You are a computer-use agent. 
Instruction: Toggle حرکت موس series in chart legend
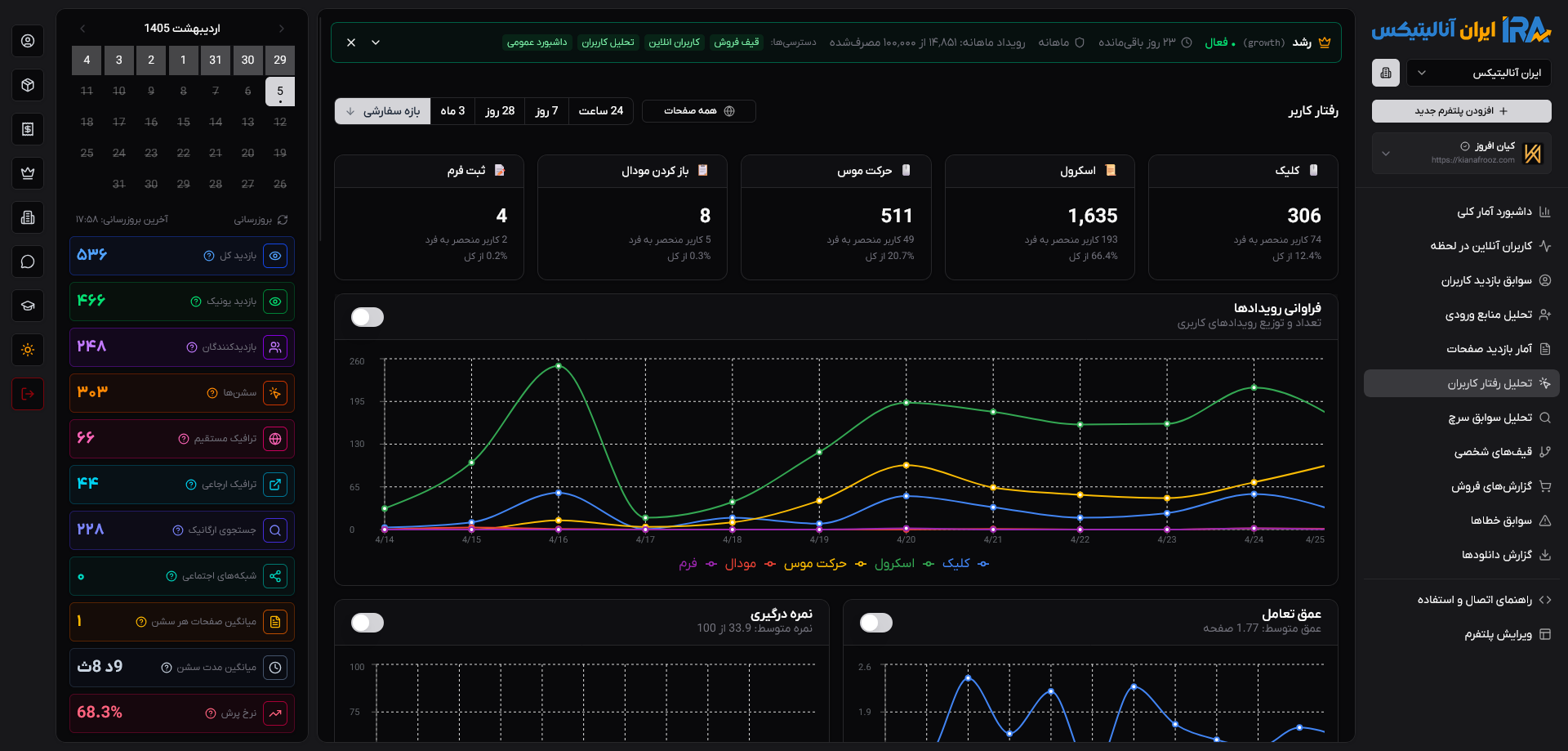click(825, 564)
